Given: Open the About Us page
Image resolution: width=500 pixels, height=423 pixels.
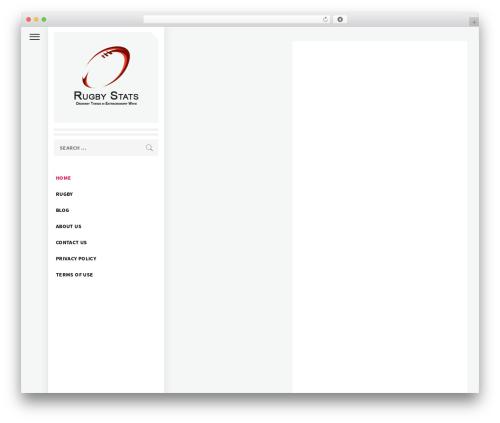Looking at the screenshot, I should pos(68,226).
